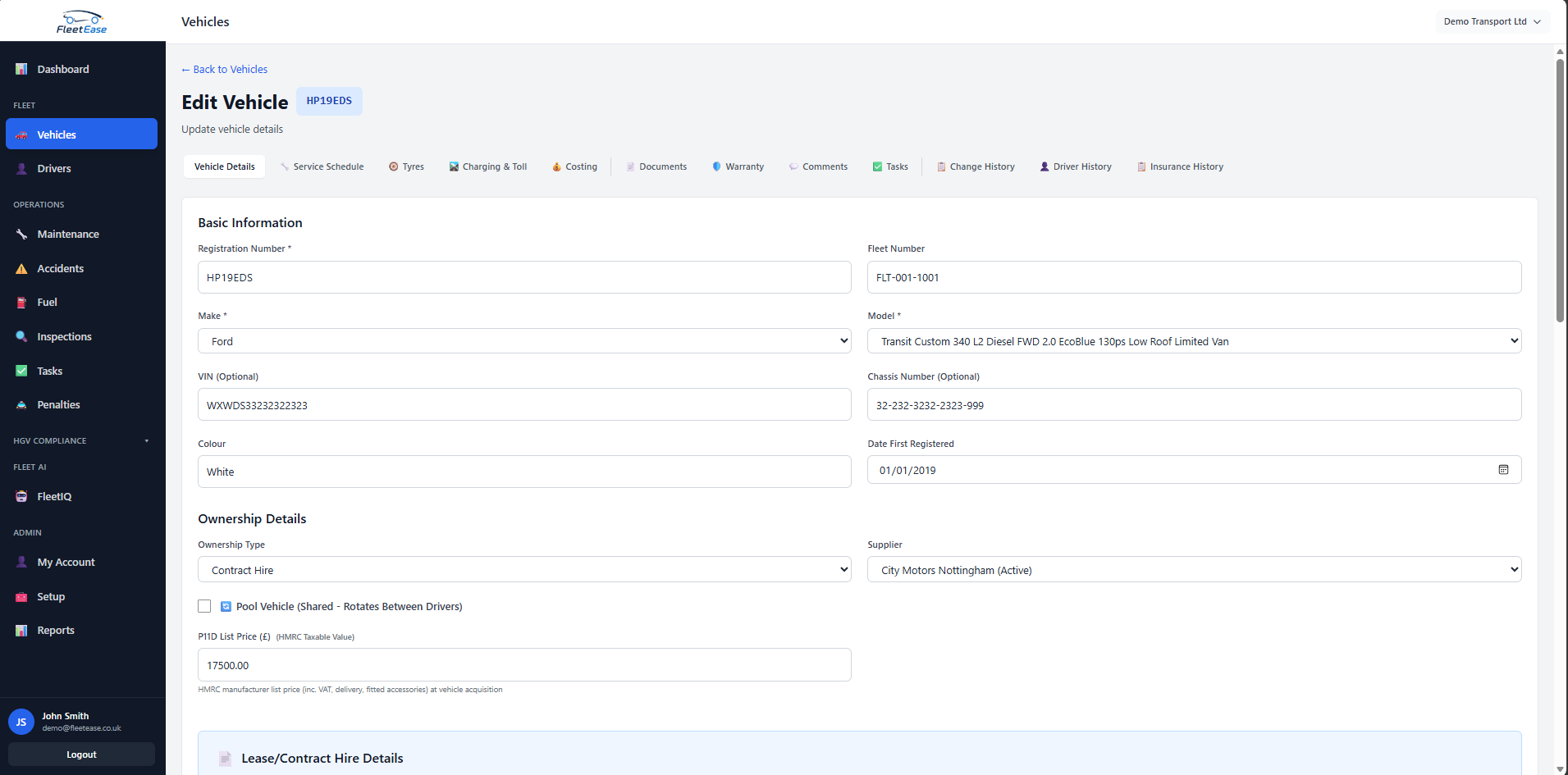The width and height of the screenshot is (1568, 775).
Task: Click the My Account person icon
Action: [x=21, y=563]
